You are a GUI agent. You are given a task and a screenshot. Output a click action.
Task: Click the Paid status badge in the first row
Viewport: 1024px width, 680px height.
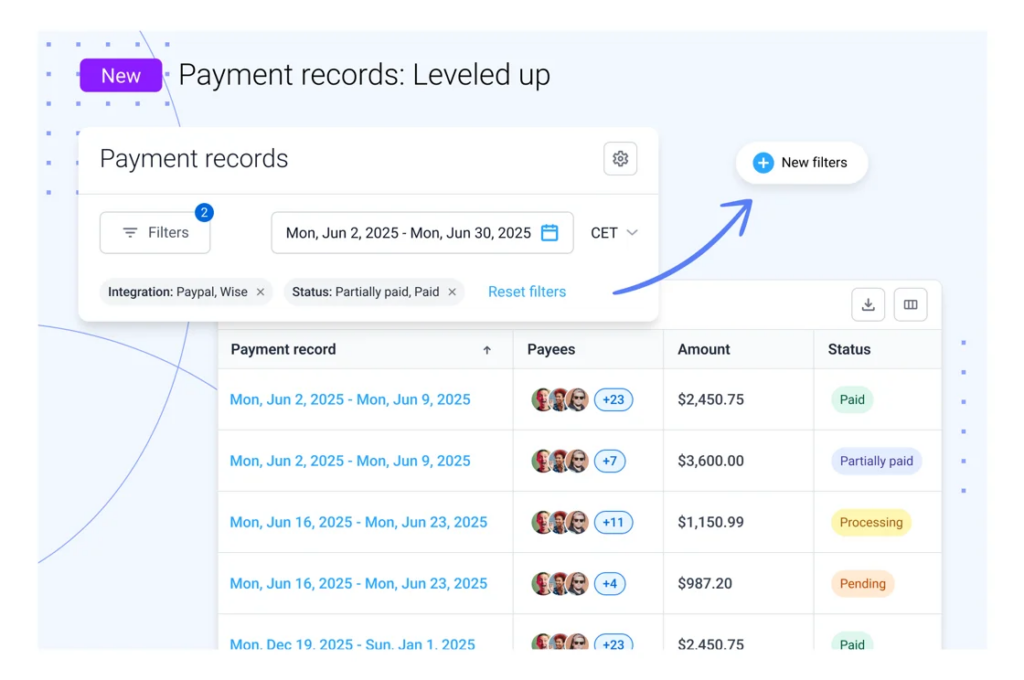851,399
